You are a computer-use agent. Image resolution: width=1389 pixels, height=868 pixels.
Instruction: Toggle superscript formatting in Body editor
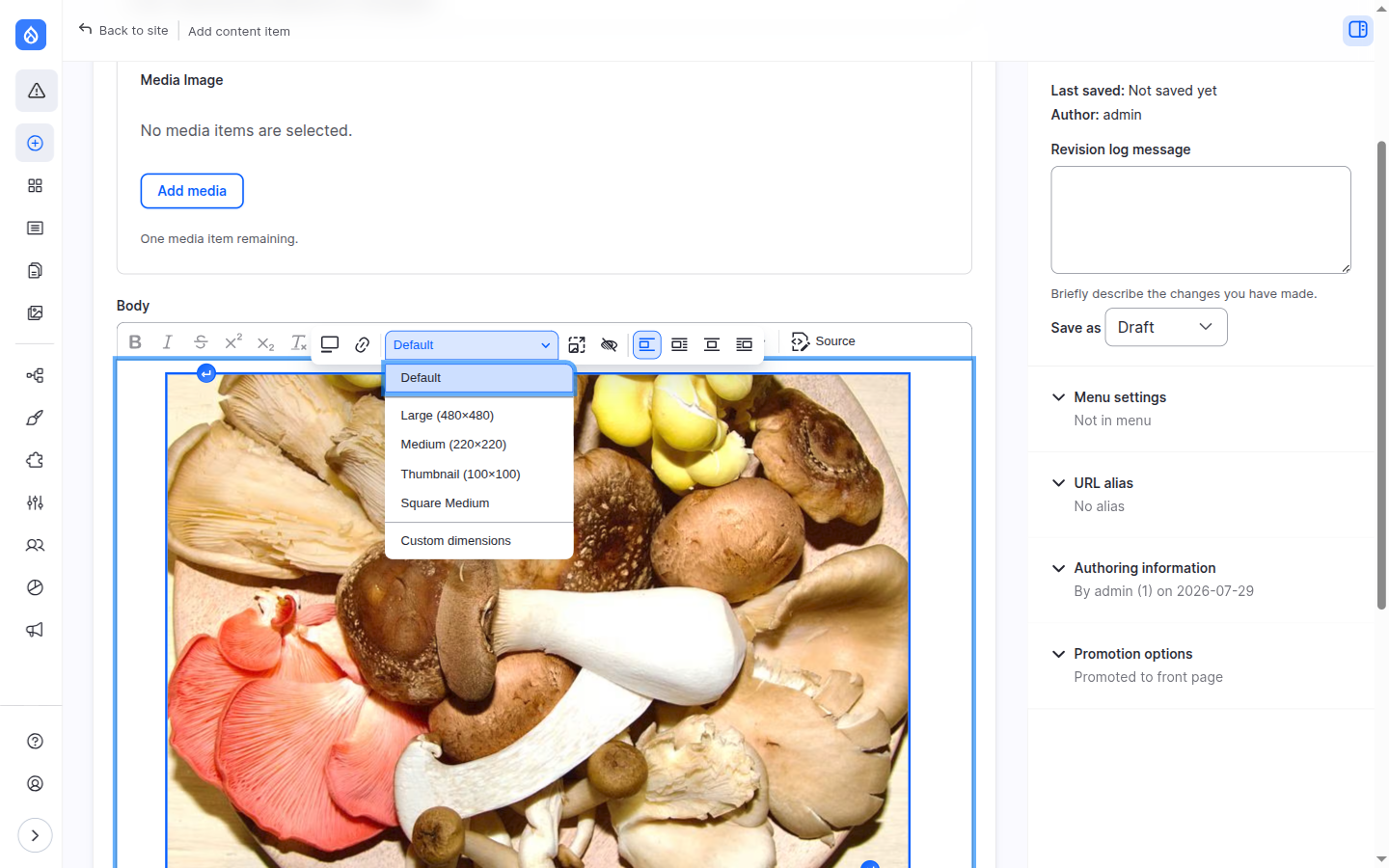point(233,342)
